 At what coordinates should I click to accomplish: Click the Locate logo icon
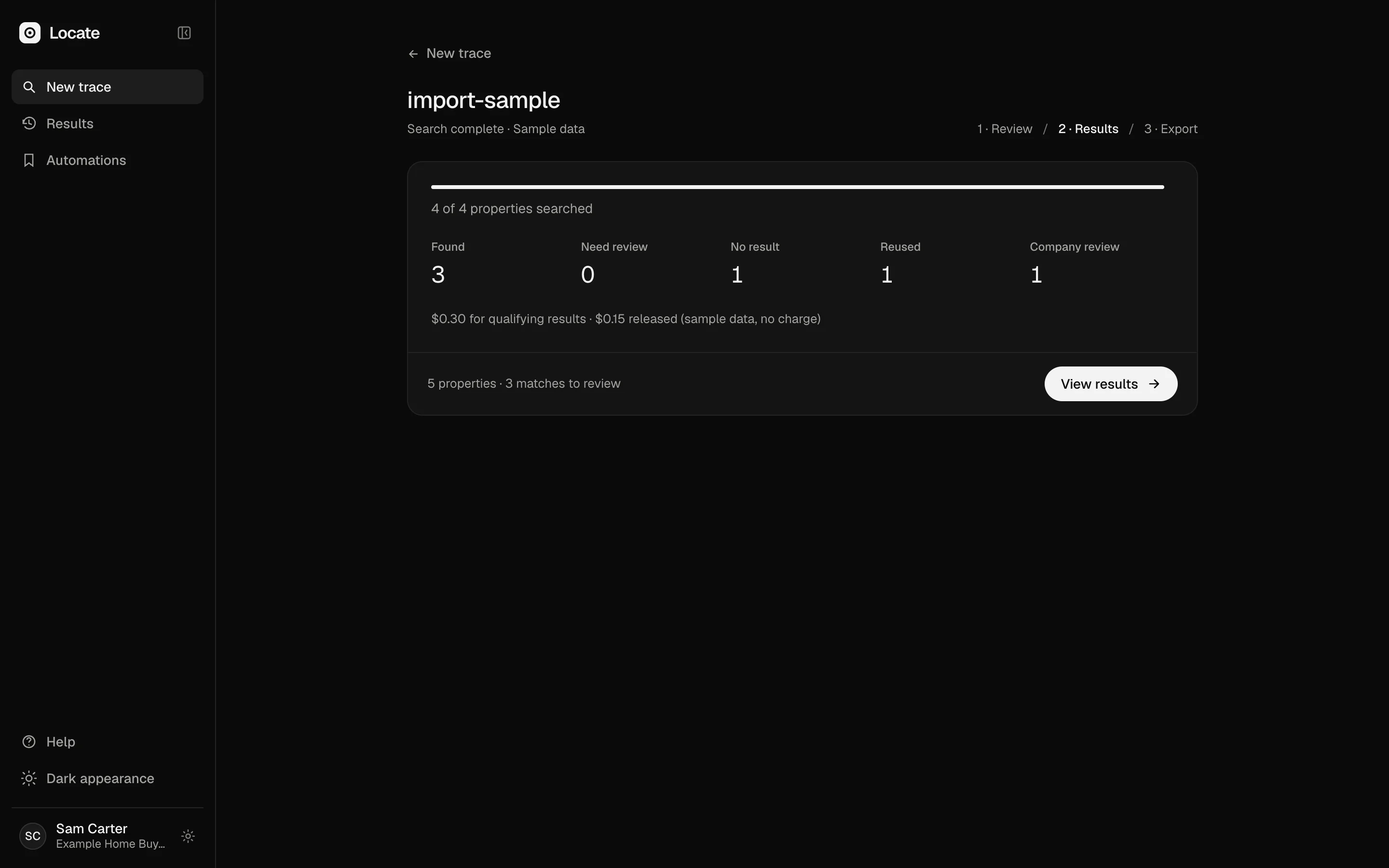pos(30,33)
